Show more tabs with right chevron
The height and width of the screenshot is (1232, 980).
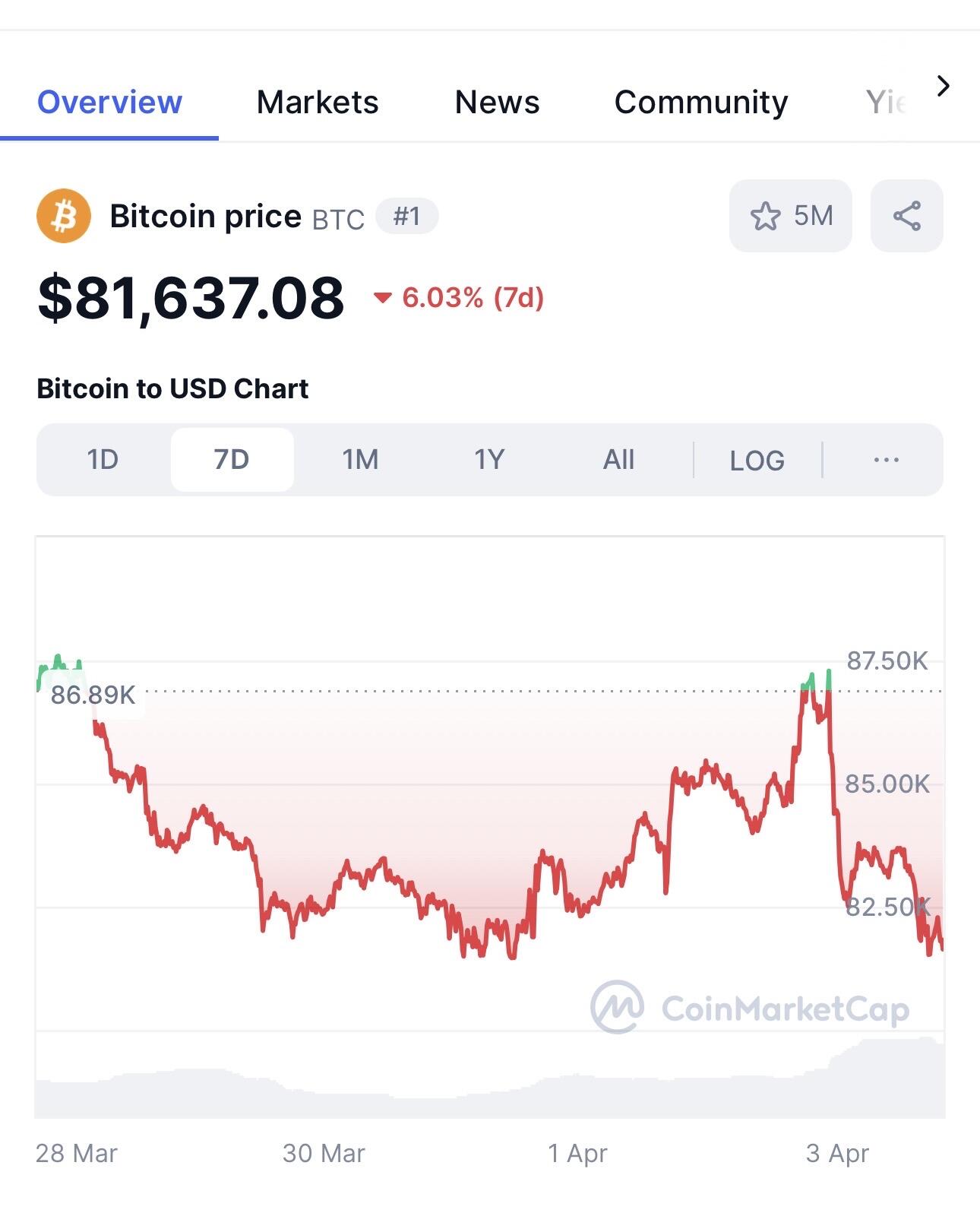[x=943, y=86]
